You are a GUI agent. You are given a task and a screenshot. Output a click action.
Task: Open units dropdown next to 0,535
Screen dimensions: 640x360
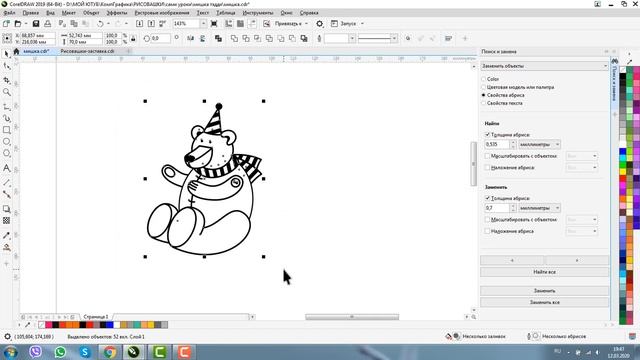pyautogui.click(x=539, y=144)
